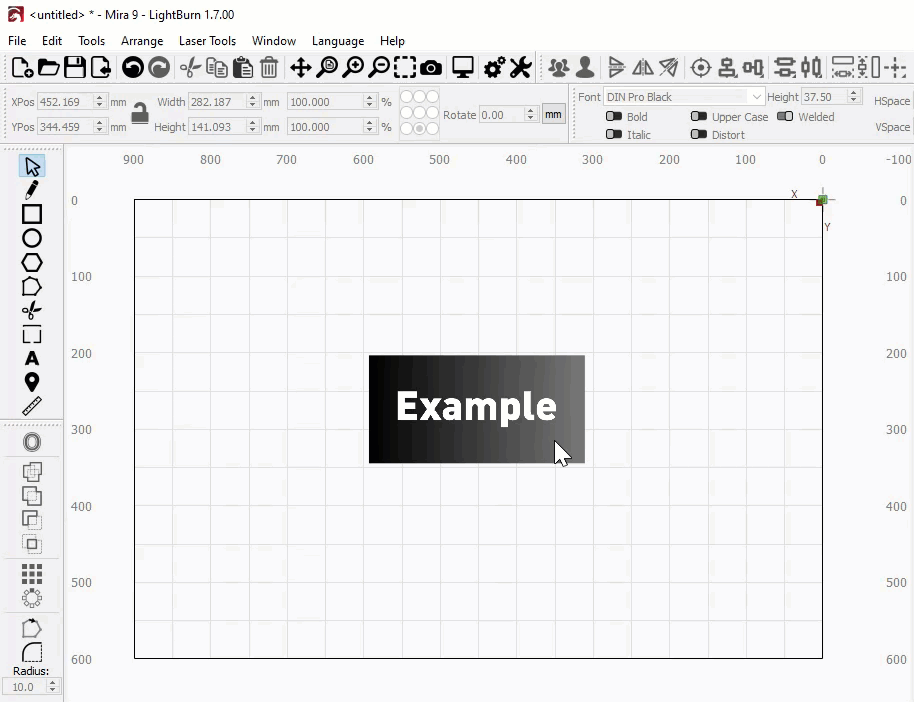Activate the Measure ruler tool

tap(32, 406)
